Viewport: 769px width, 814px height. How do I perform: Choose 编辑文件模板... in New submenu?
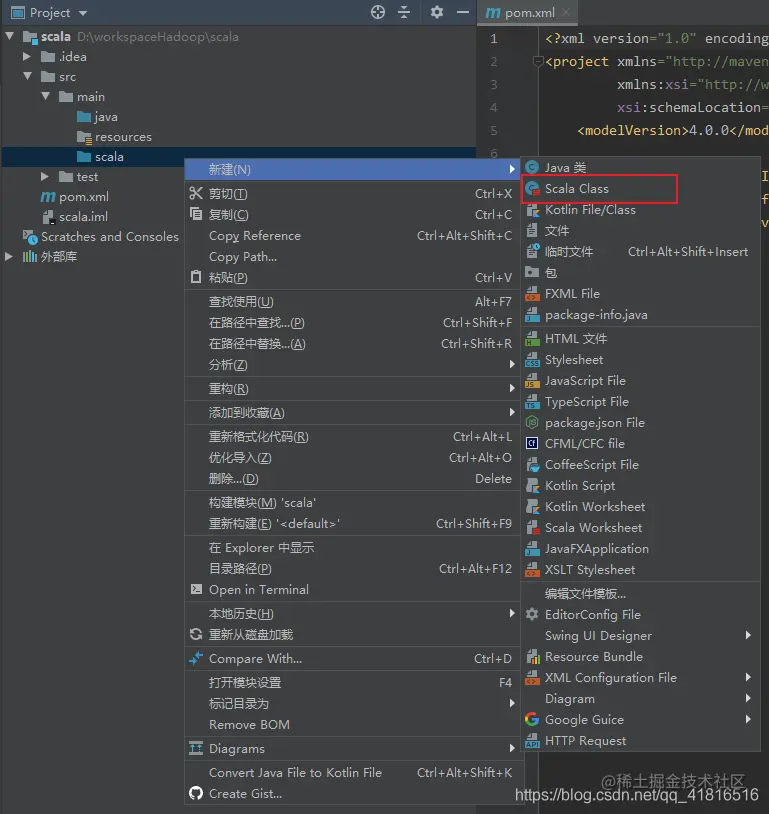click(x=640, y=593)
